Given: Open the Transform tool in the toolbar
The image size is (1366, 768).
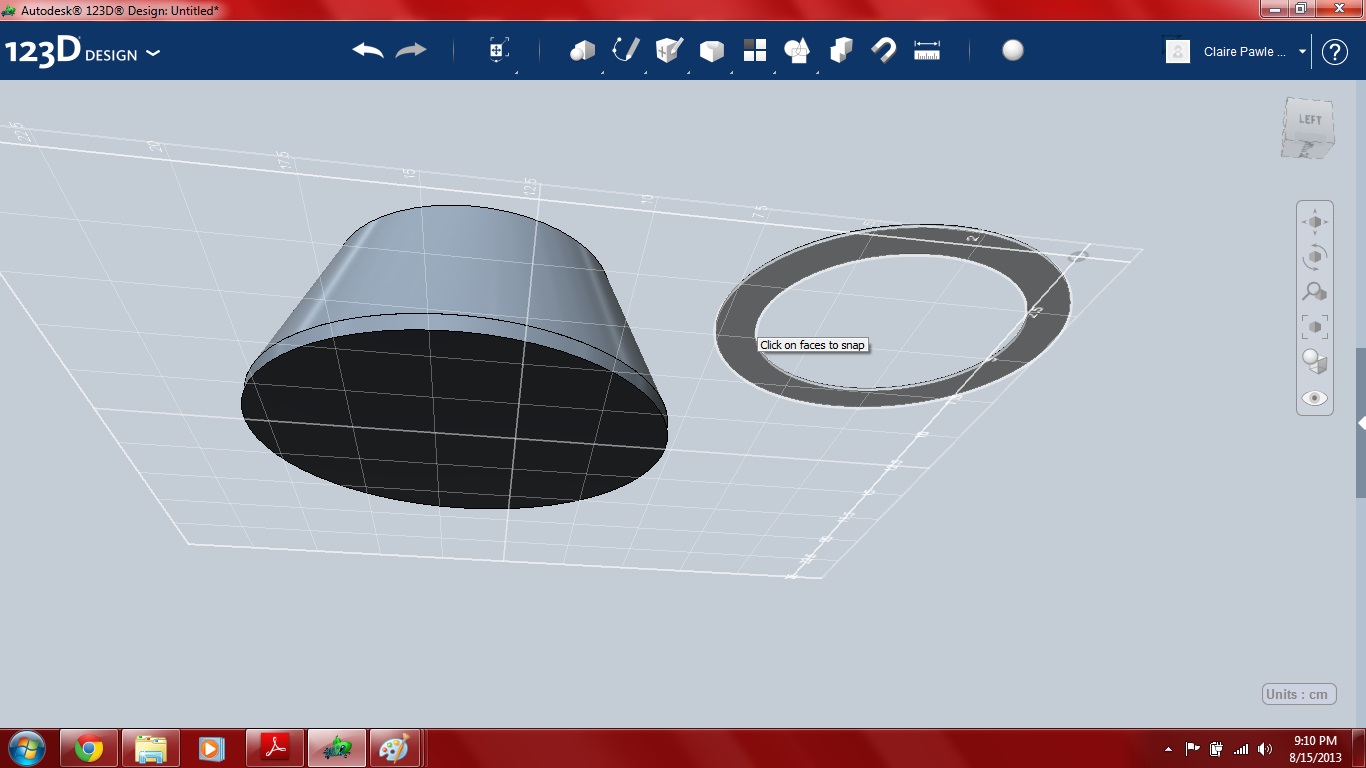Looking at the screenshot, I should pyautogui.click(x=499, y=51).
